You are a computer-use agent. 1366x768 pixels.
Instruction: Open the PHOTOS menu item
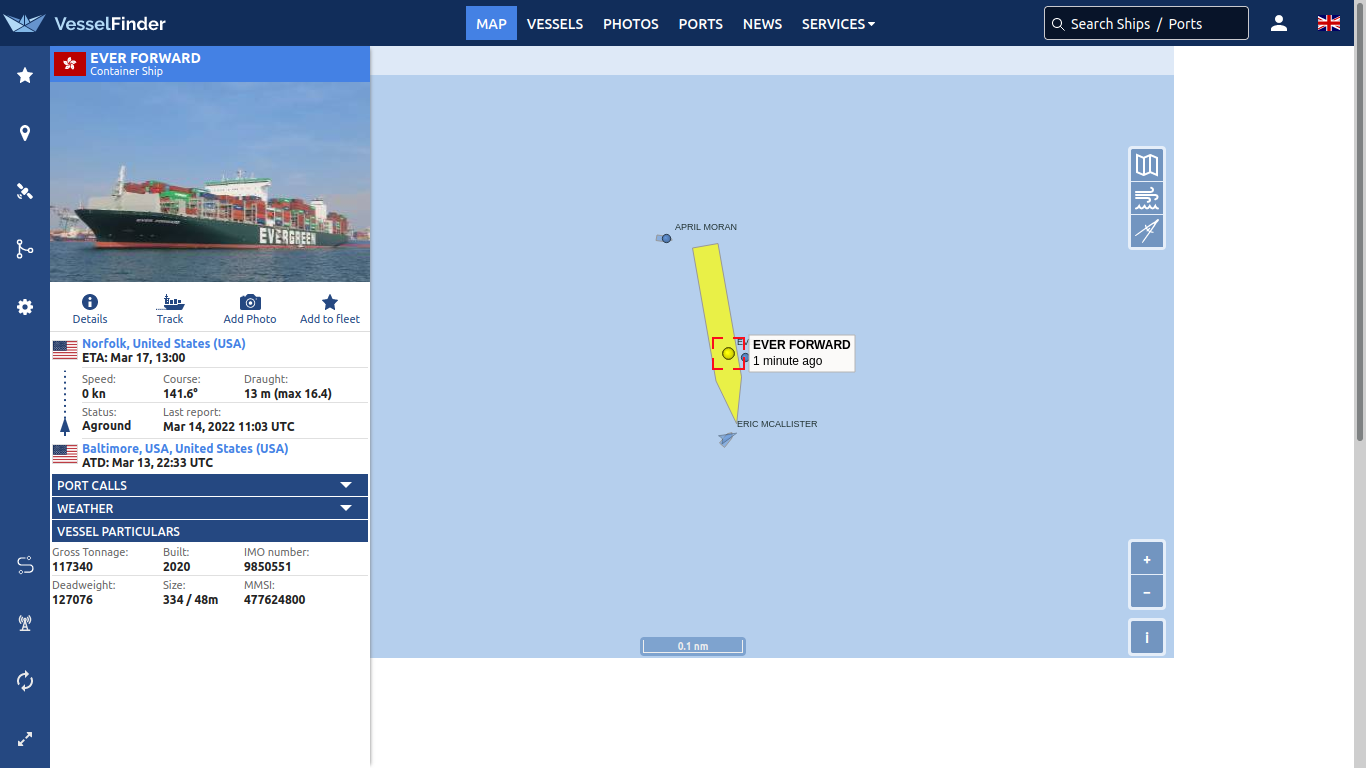pos(631,24)
